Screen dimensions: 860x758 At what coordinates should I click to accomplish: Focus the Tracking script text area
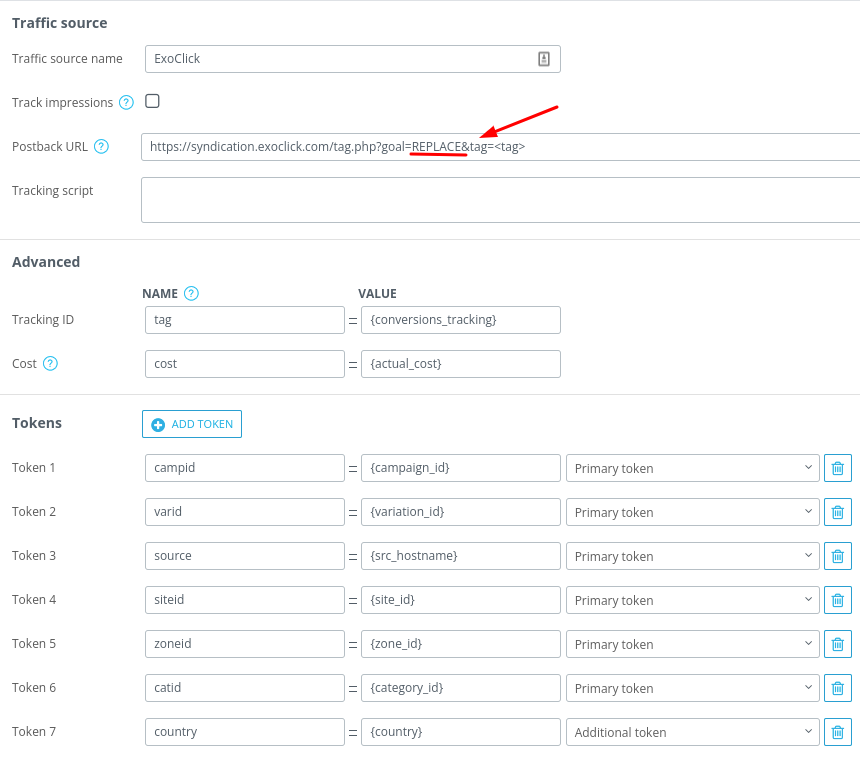click(x=500, y=200)
